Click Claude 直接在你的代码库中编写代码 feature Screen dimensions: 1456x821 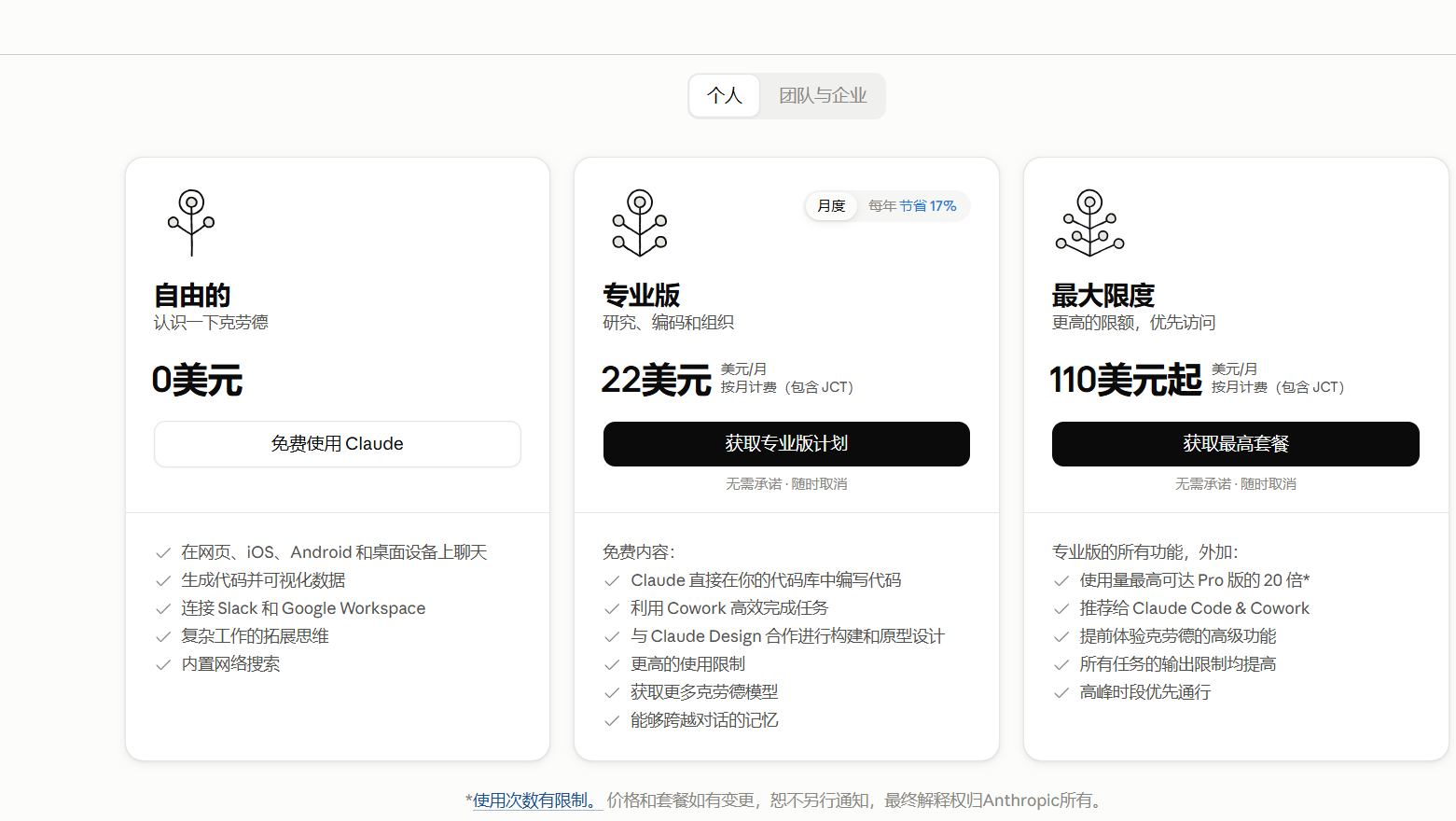point(766,580)
